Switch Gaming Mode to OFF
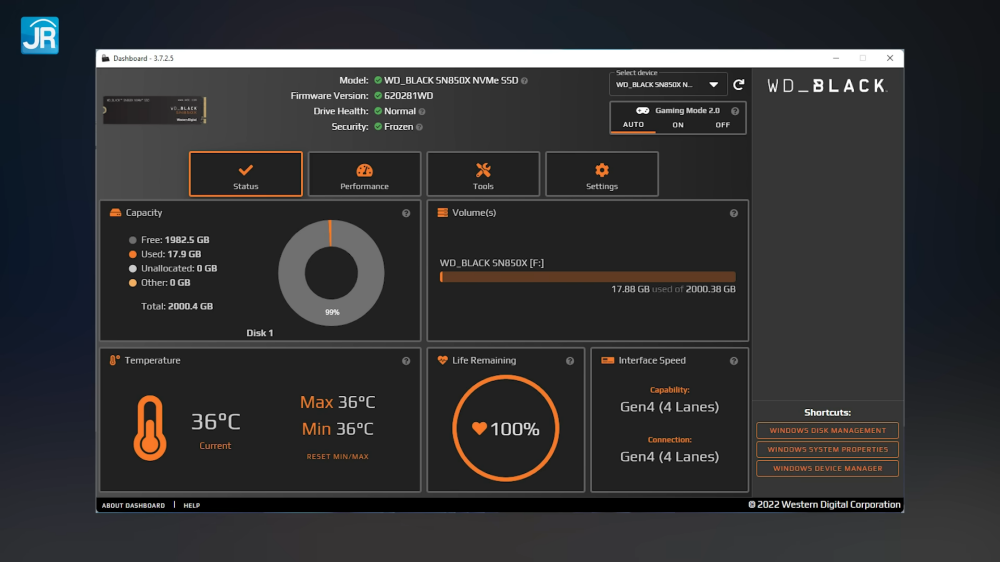 [x=722, y=125]
